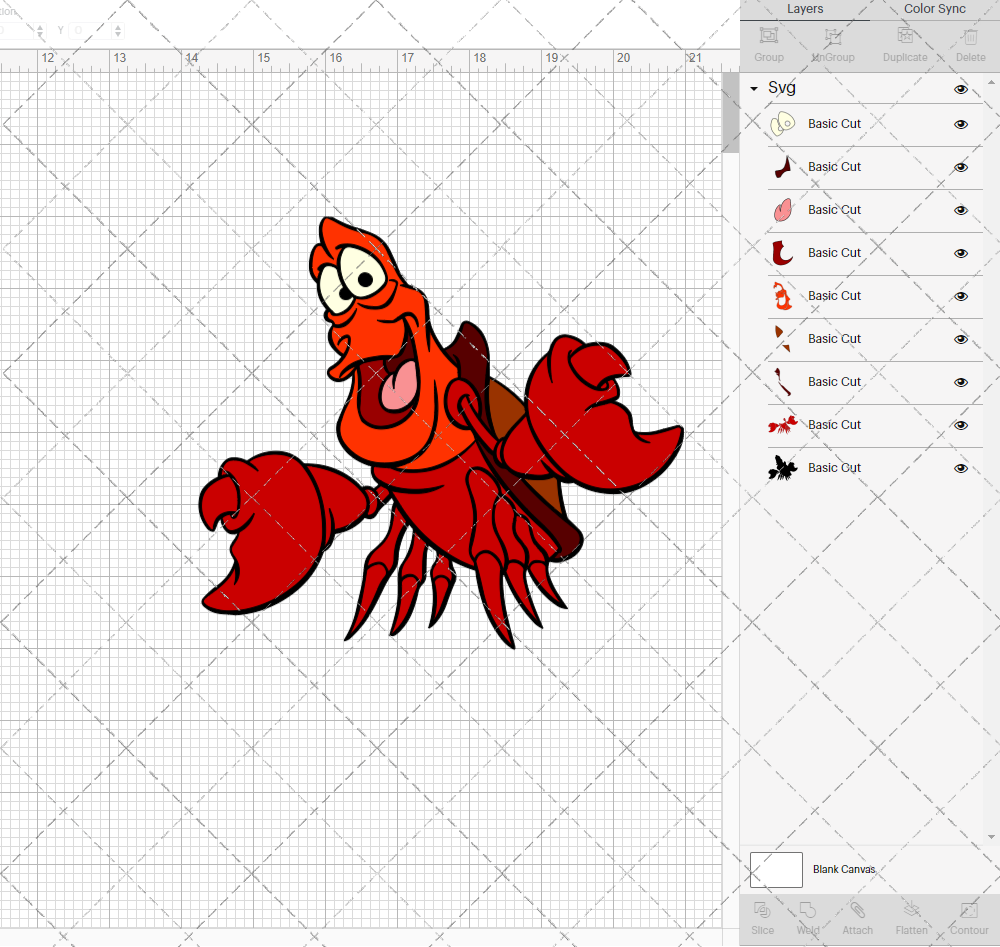
Task: Click the Group icon in the Layers panel
Action: click(x=768, y=40)
